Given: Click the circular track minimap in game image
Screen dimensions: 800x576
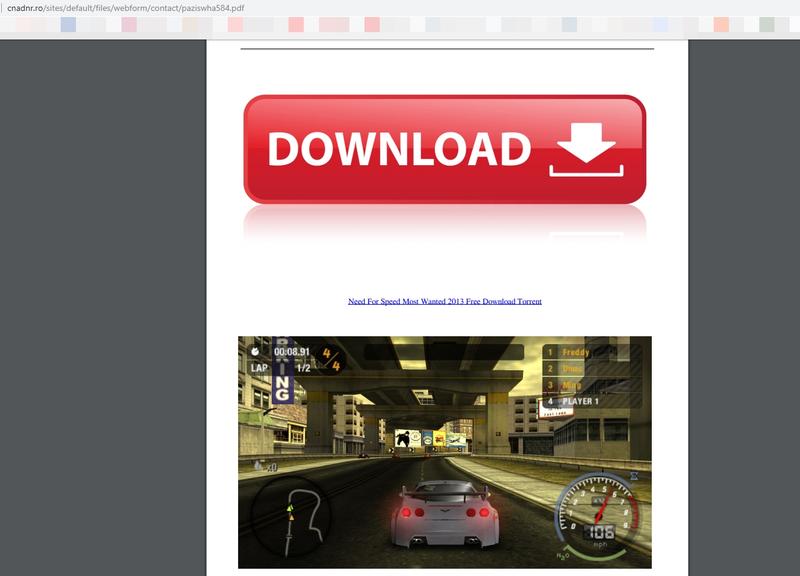Looking at the screenshot, I should [x=291, y=517].
